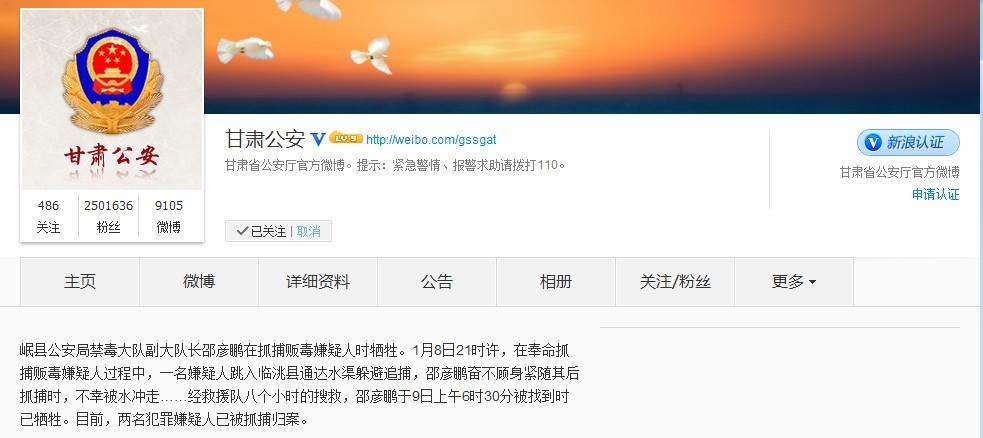Click the 新浪认证 verification button
This screenshot has height=438, width=983.
(908, 143)
